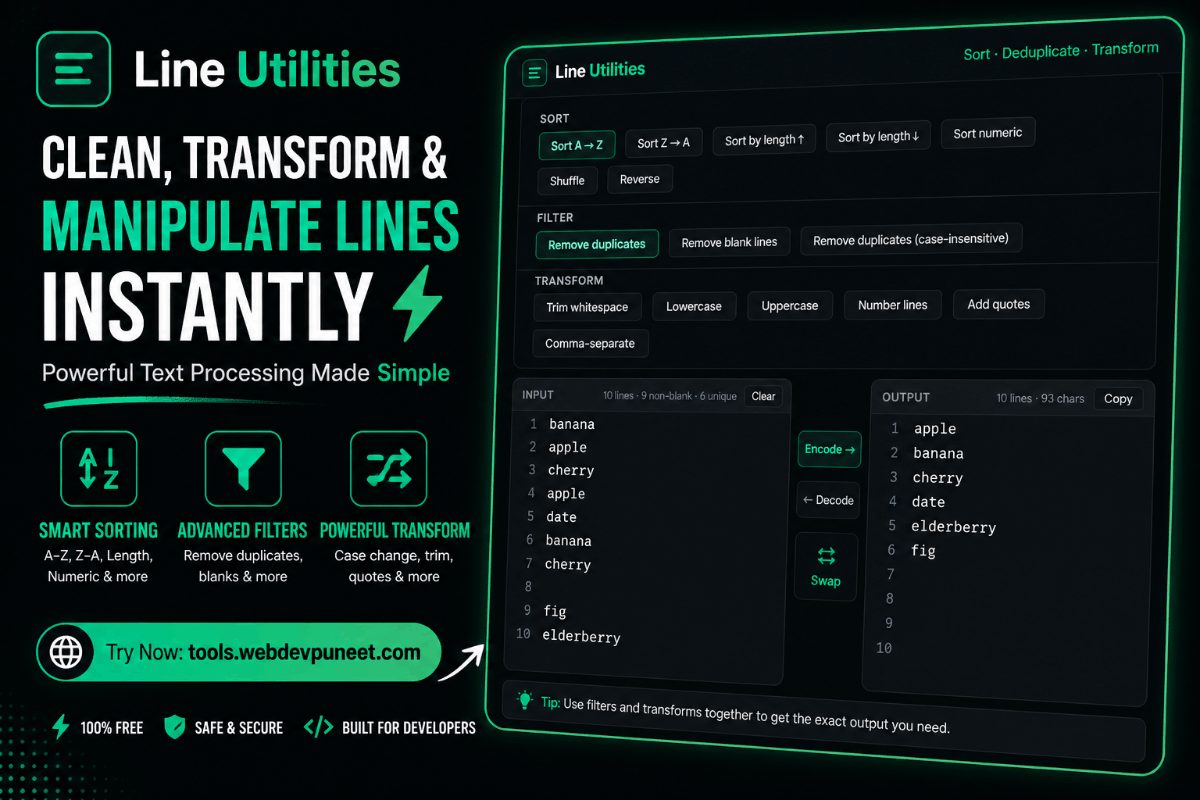Click 'Sort · Deduplicate · Transform' header text

(x=1061, y=51)
